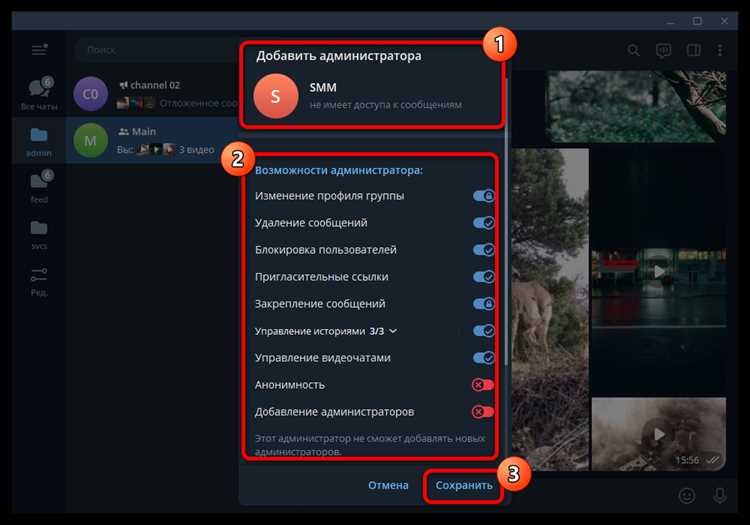
Task: Click the 'Возможности администратора:' heading
Action: (x=339, y=170)
